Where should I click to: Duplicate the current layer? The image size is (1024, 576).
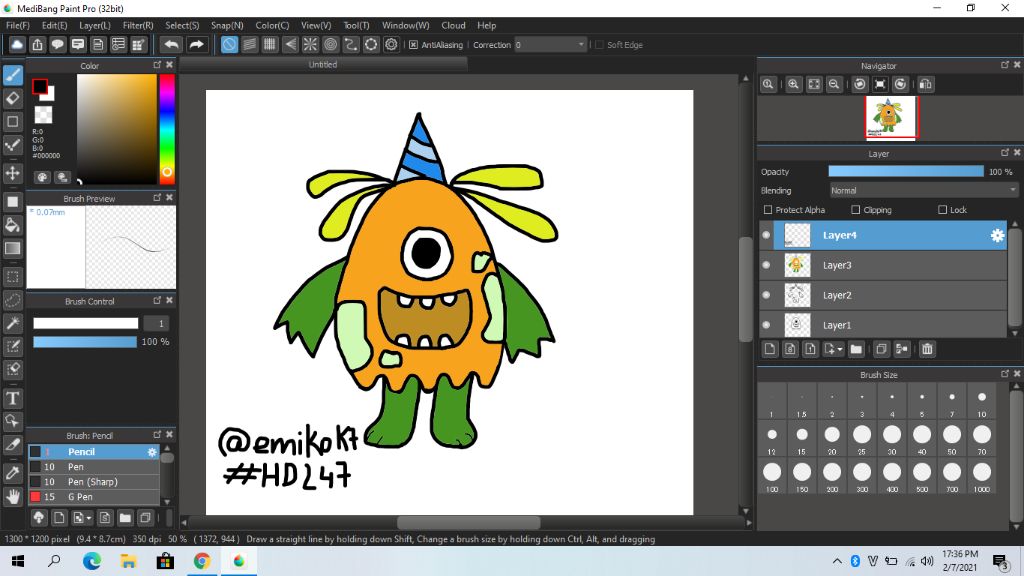coord(881,349)
